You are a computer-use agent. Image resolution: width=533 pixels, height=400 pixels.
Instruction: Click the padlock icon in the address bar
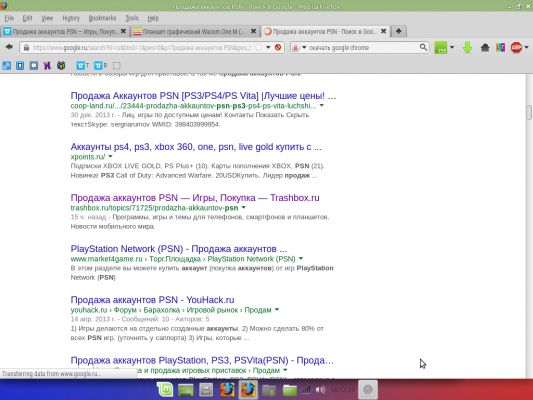[x=26, y=48]
